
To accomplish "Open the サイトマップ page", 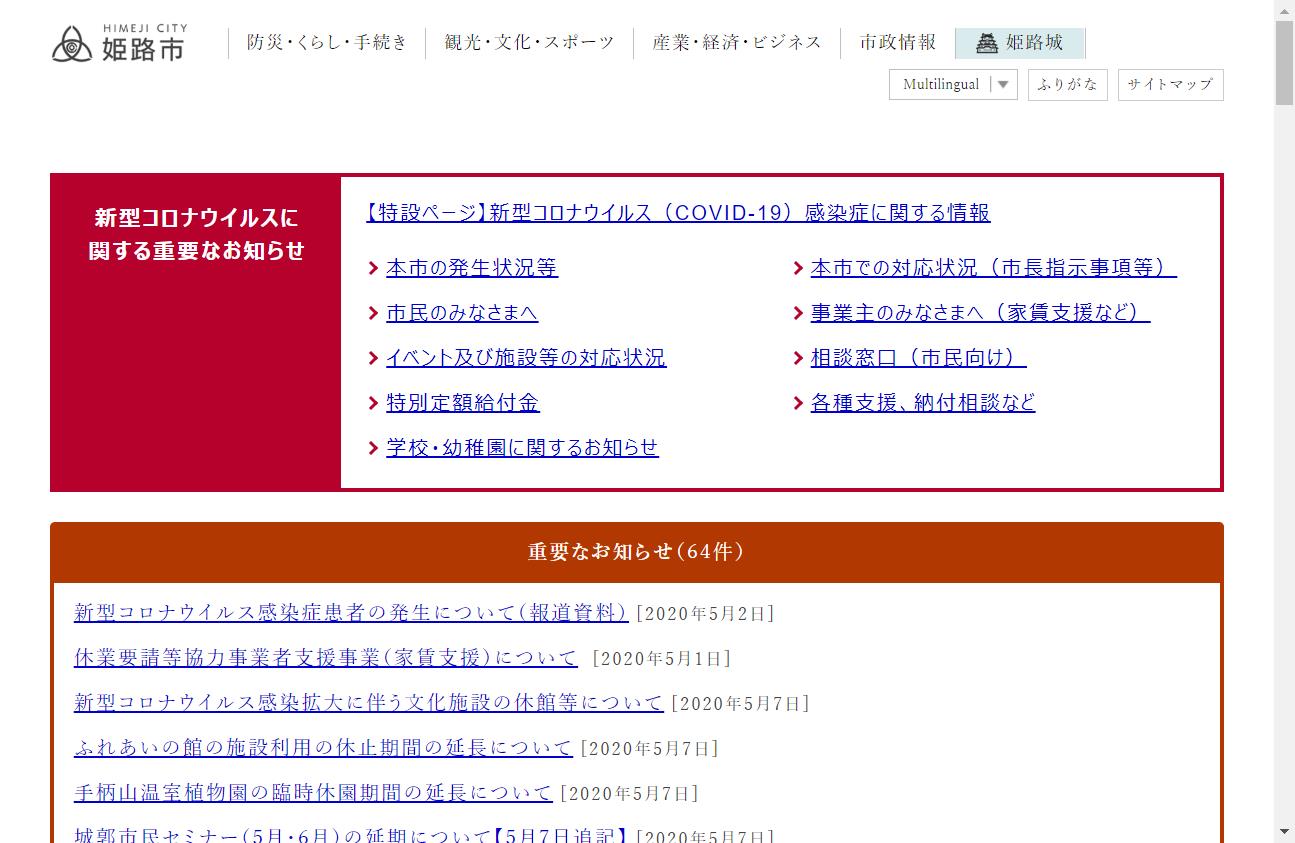I will click(1170, 85).
